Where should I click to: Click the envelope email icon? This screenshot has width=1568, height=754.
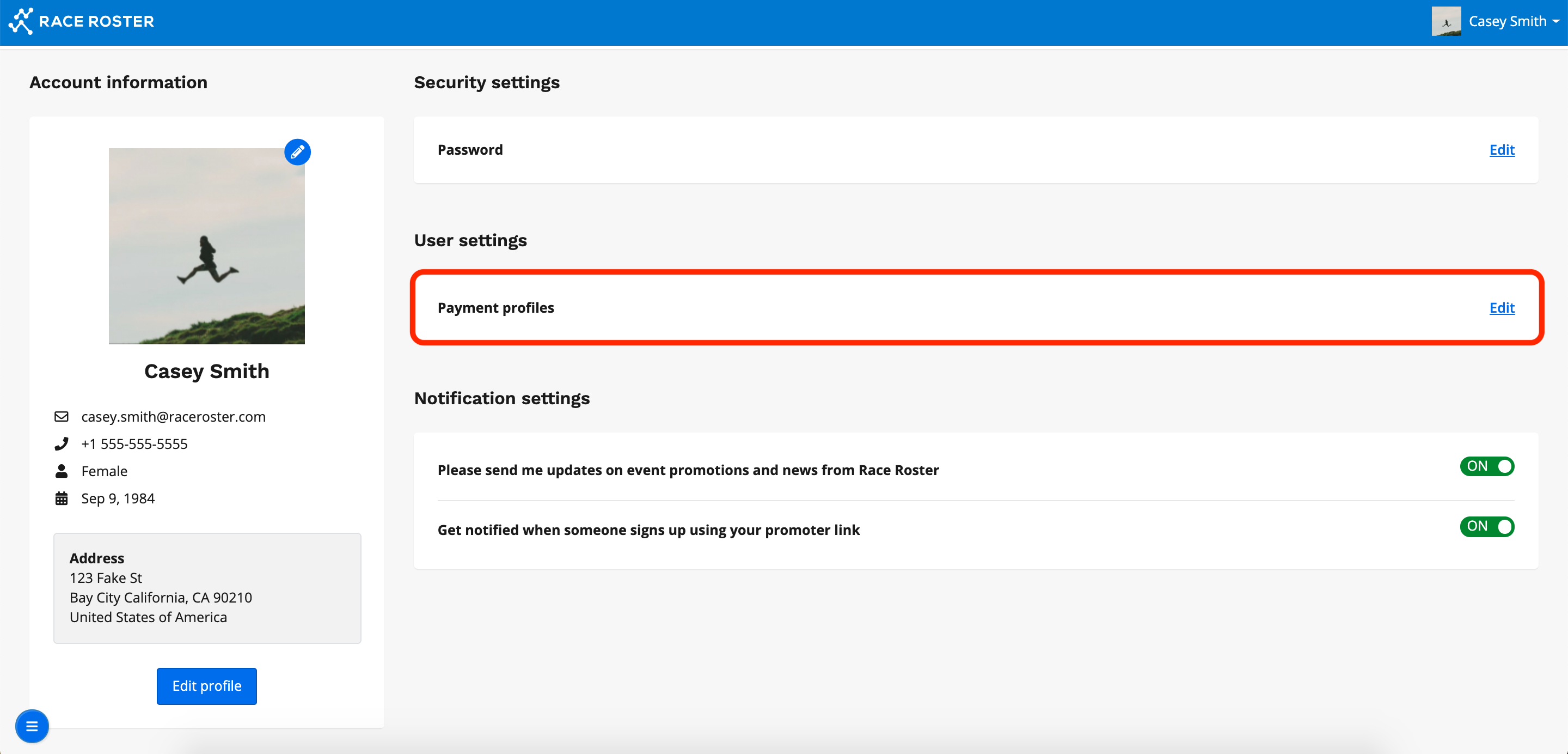62,417
